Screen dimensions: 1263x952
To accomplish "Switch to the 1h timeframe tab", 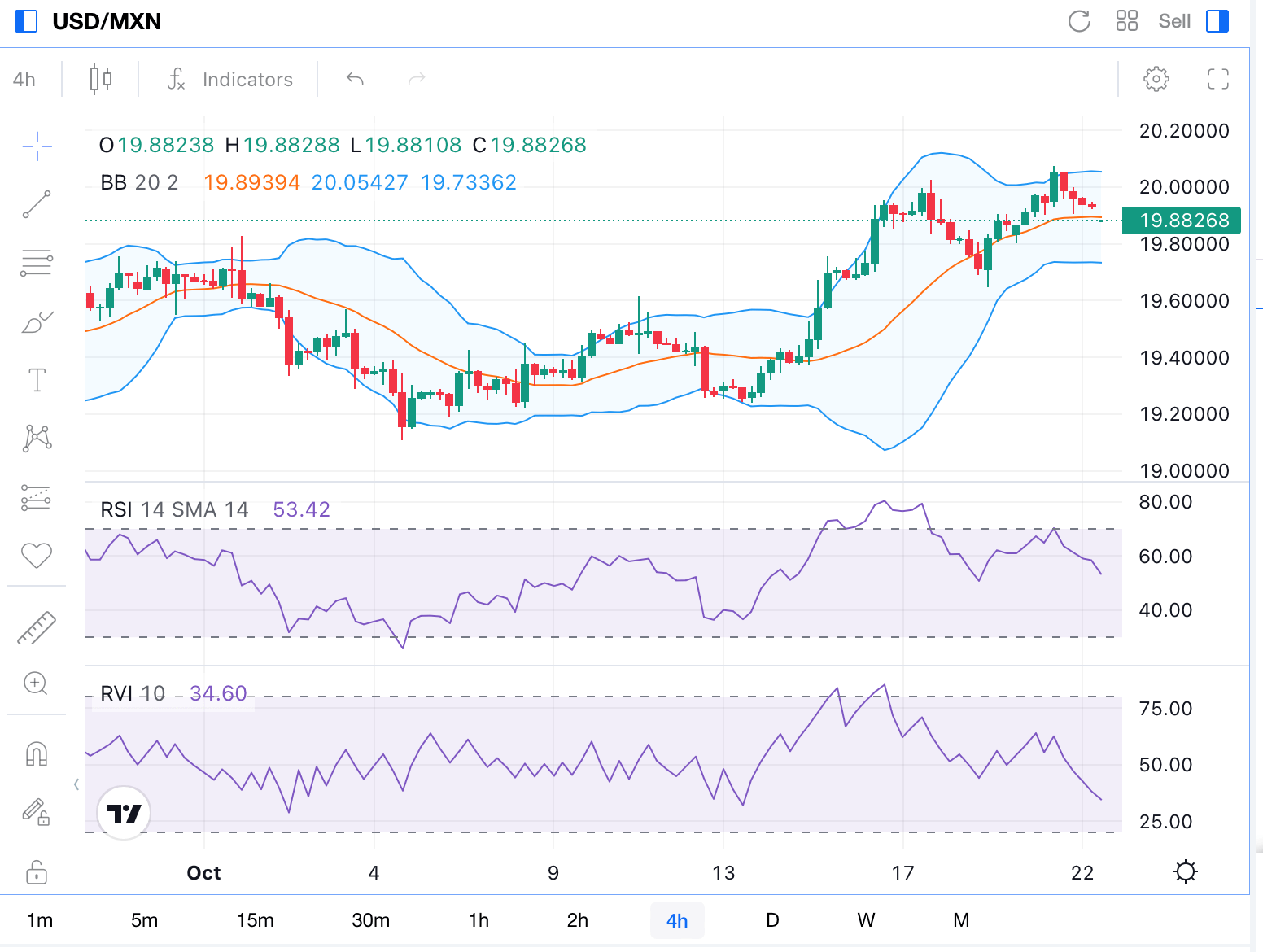I will pos(479,920).
